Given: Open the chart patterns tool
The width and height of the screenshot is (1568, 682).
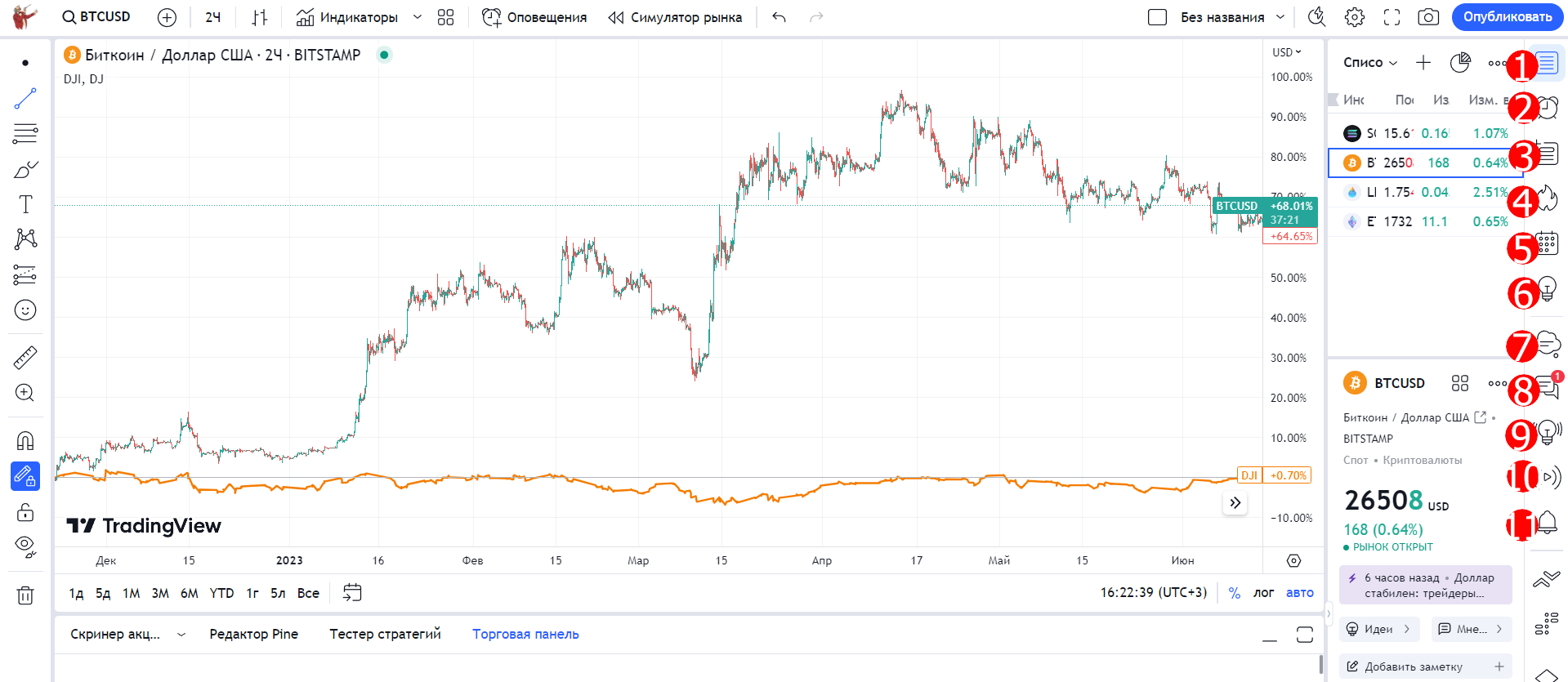Looking at the screenshot, I should (x=25, y=239).
